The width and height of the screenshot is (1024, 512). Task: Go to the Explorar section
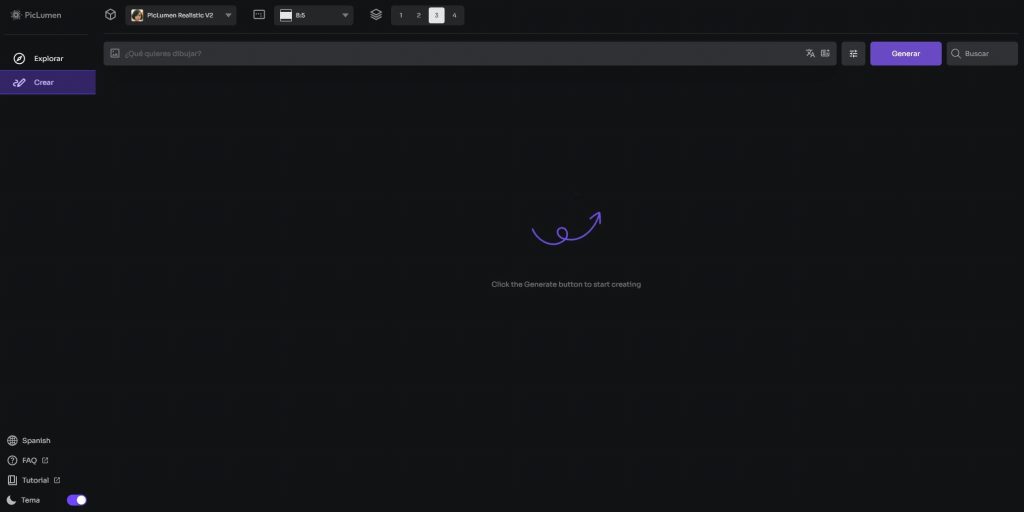click(x=48, y=59)
